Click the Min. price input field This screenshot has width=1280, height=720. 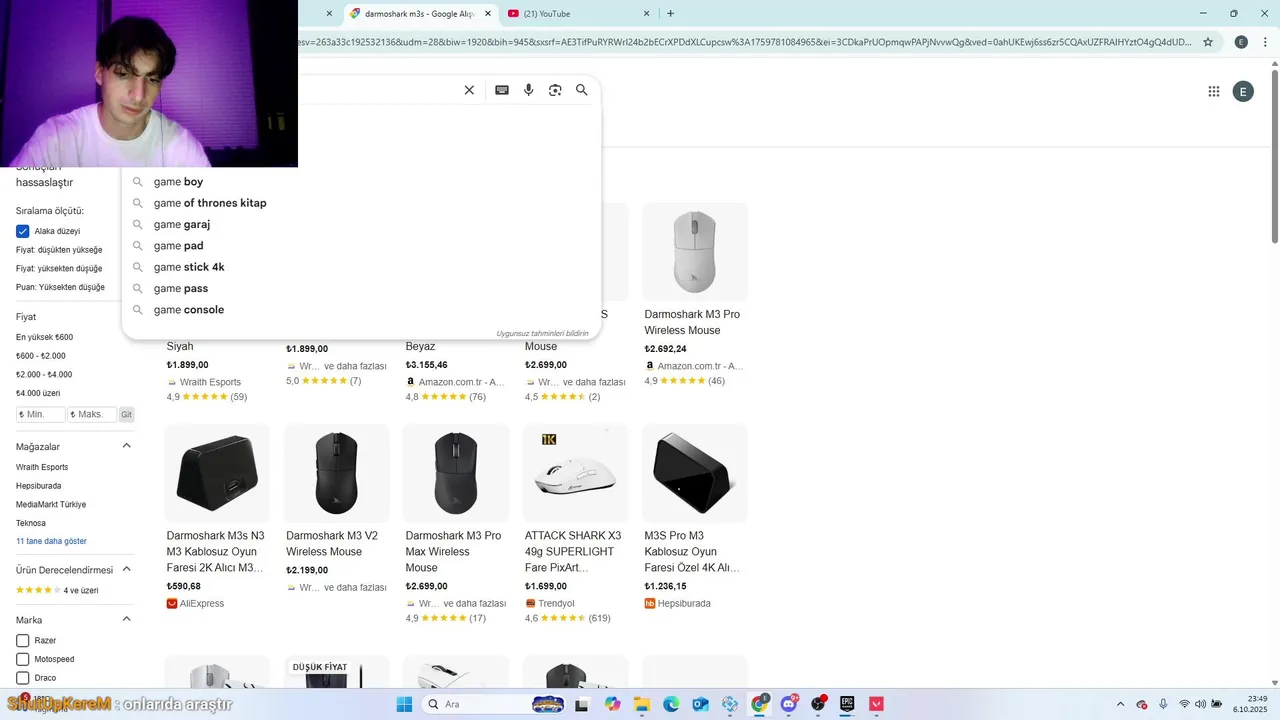click(x=40, y=414)
